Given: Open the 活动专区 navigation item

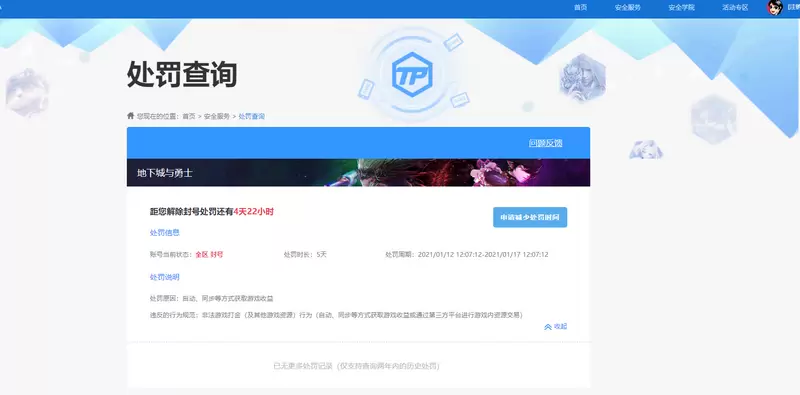Looking at the screenshot, I should pos(735,8).
